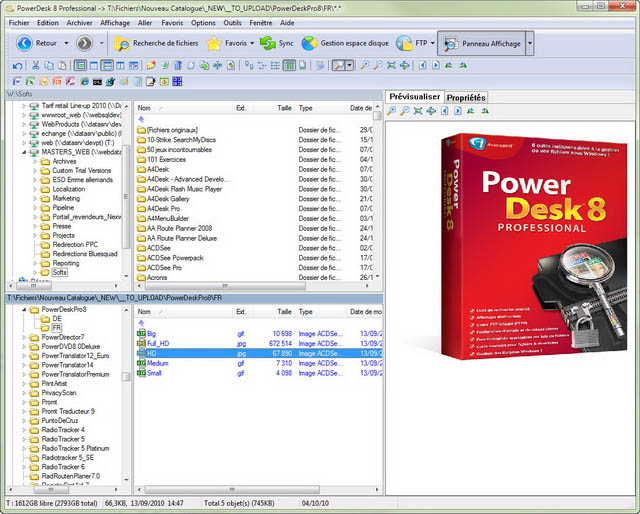Screen dimensions: 640x514
Task: Click the Sync button
Action: tap(277, 43)
